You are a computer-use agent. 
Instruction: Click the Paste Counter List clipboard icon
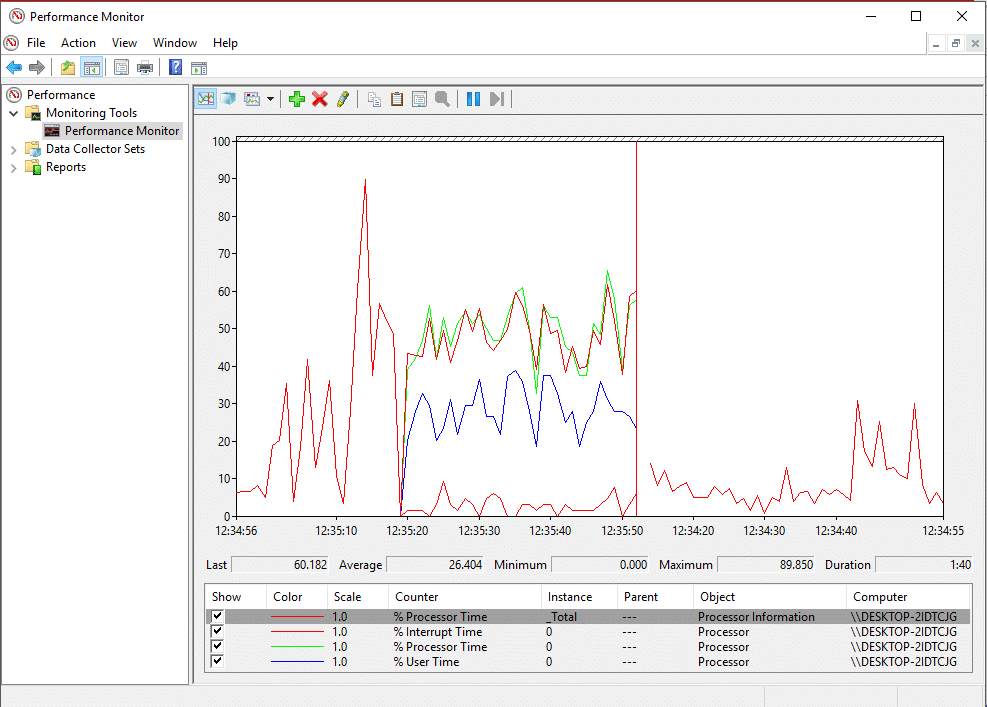coord(397,99)
